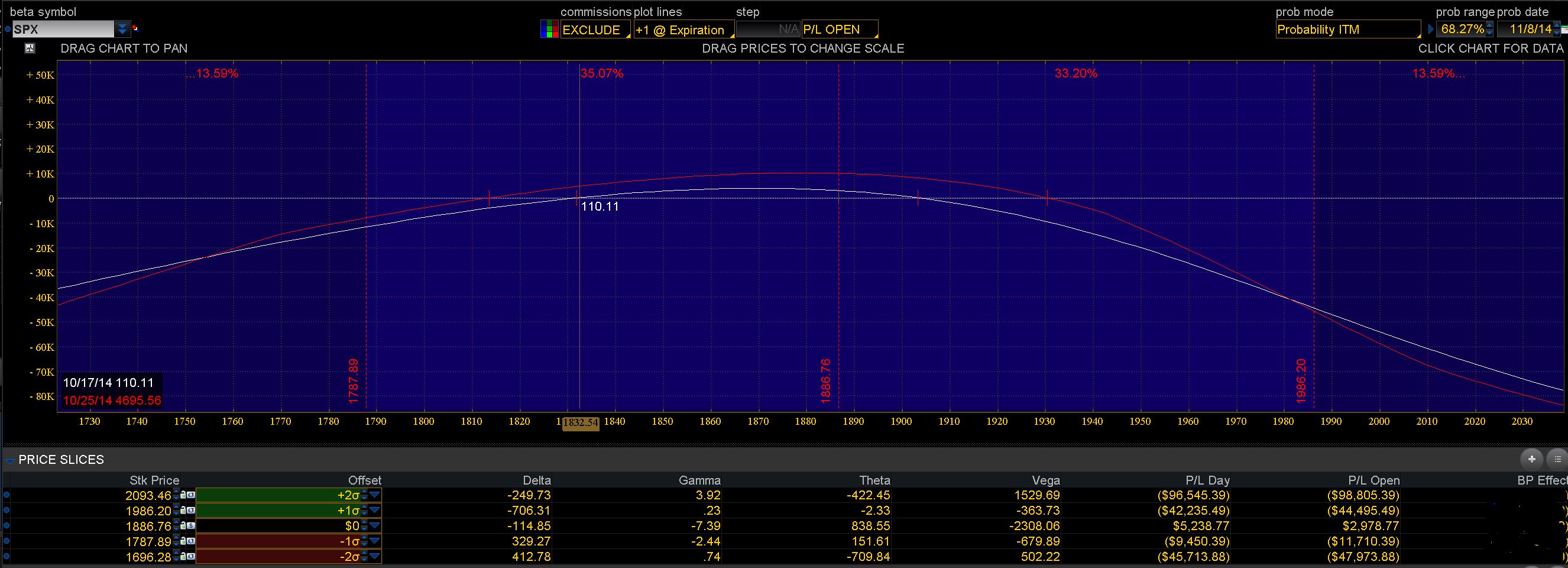Open the -1σ offset dropdown arrow

[x=375, y=541]
